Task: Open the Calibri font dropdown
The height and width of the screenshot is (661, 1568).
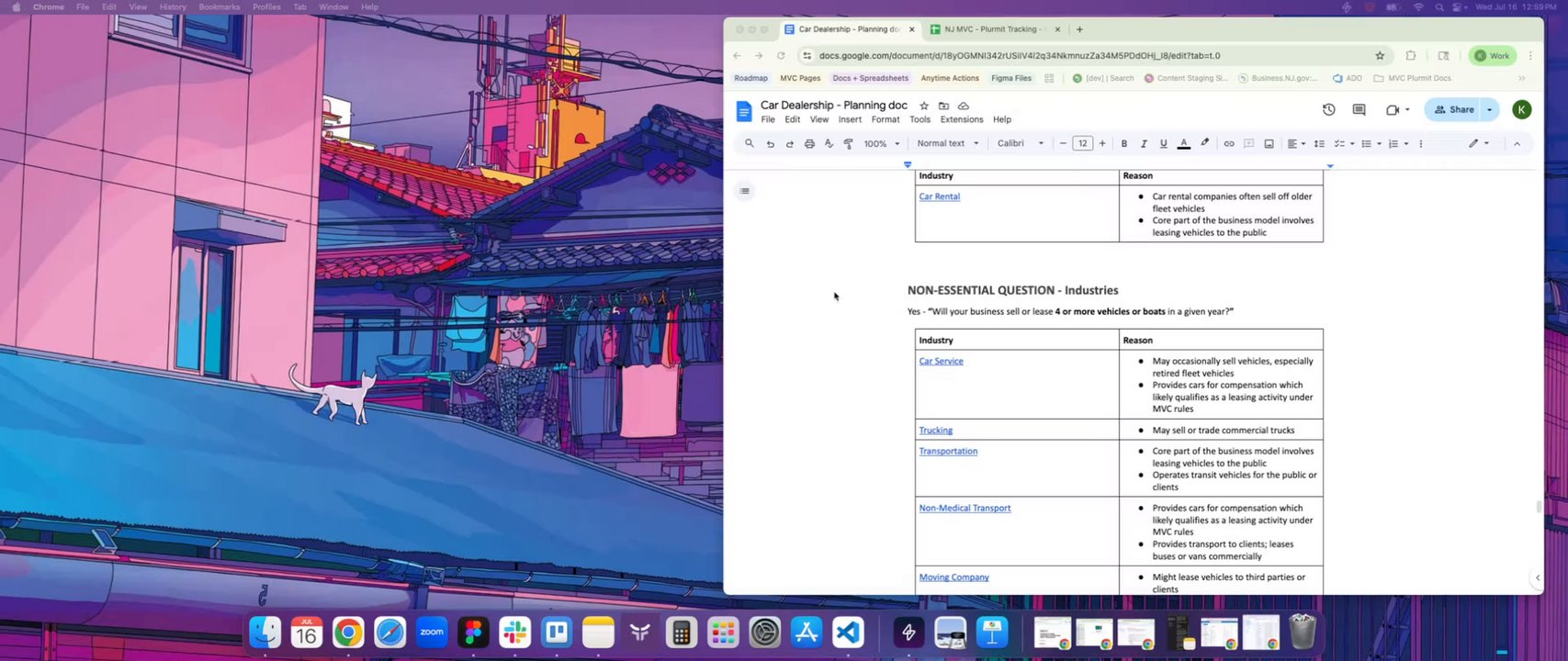Action: pyautogui.click(x=1021, y=143)
